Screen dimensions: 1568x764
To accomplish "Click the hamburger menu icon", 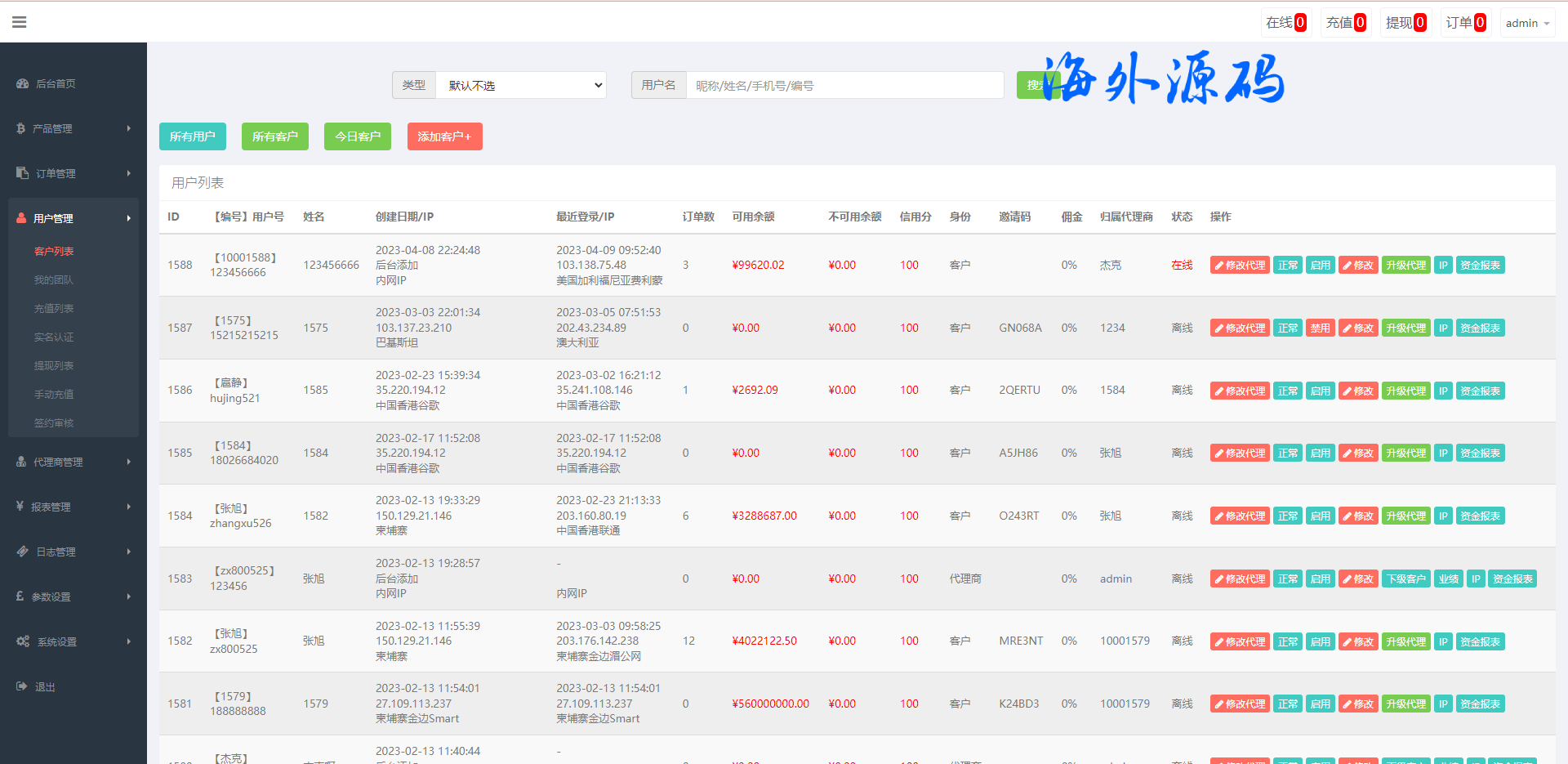I will pyautogui.click(x=20, y=22).
